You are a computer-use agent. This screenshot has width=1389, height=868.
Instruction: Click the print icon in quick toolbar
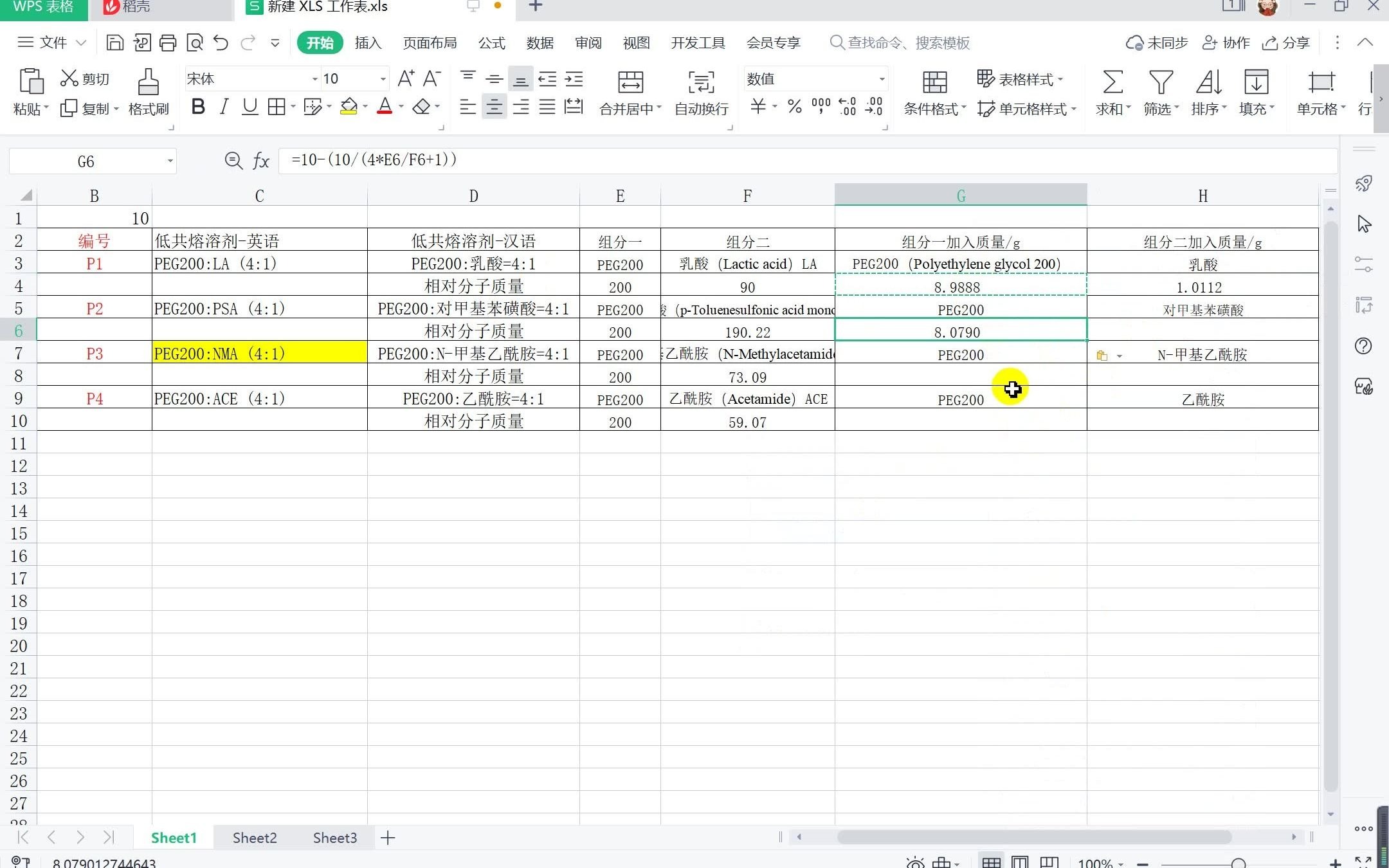[168, 43]
